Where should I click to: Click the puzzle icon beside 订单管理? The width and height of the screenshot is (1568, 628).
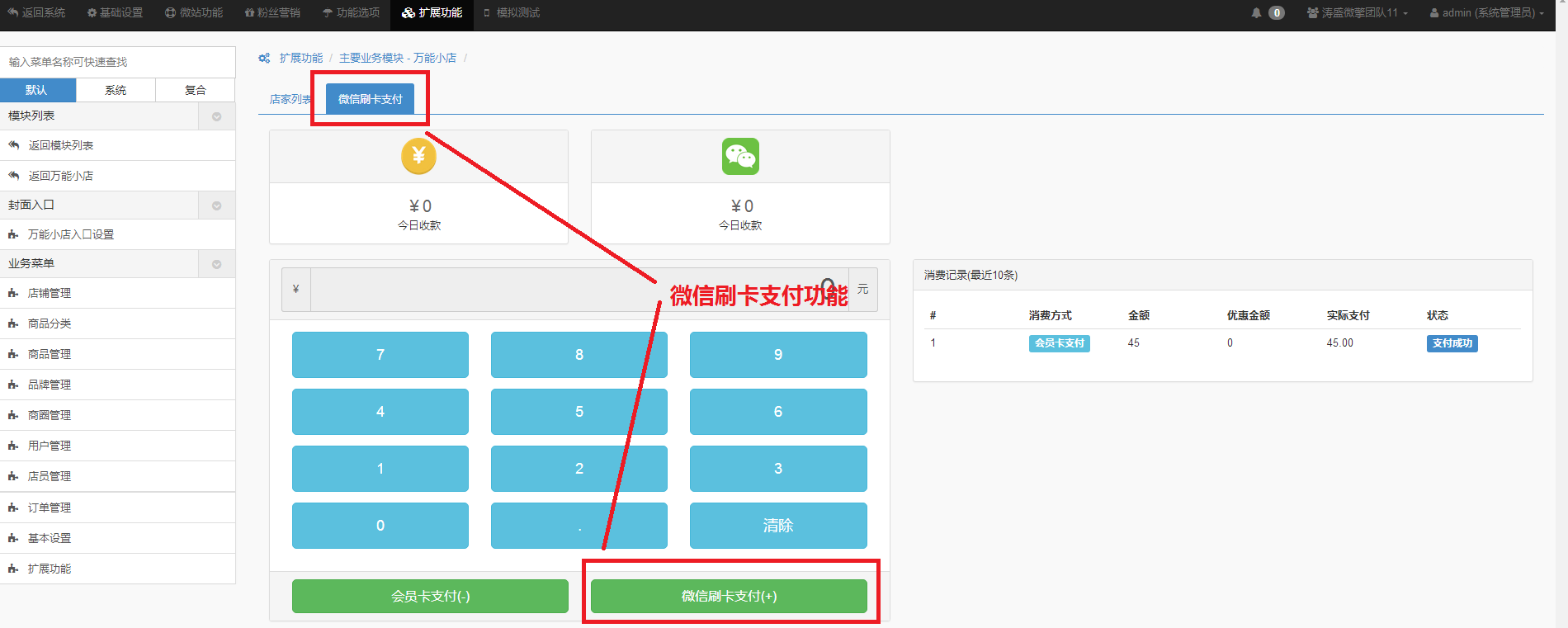(x=13, y=508)
